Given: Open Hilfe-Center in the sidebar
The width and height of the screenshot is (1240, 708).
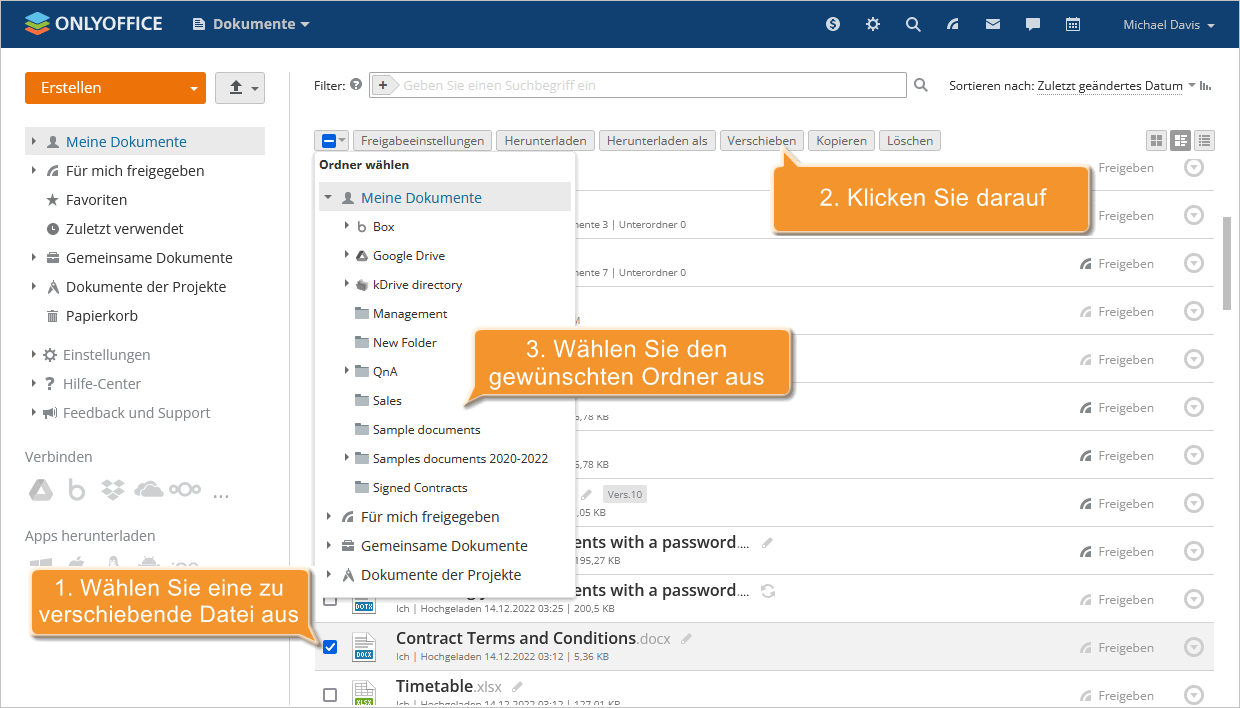Looking at the screenshot, I should click(x=102, y=384).
